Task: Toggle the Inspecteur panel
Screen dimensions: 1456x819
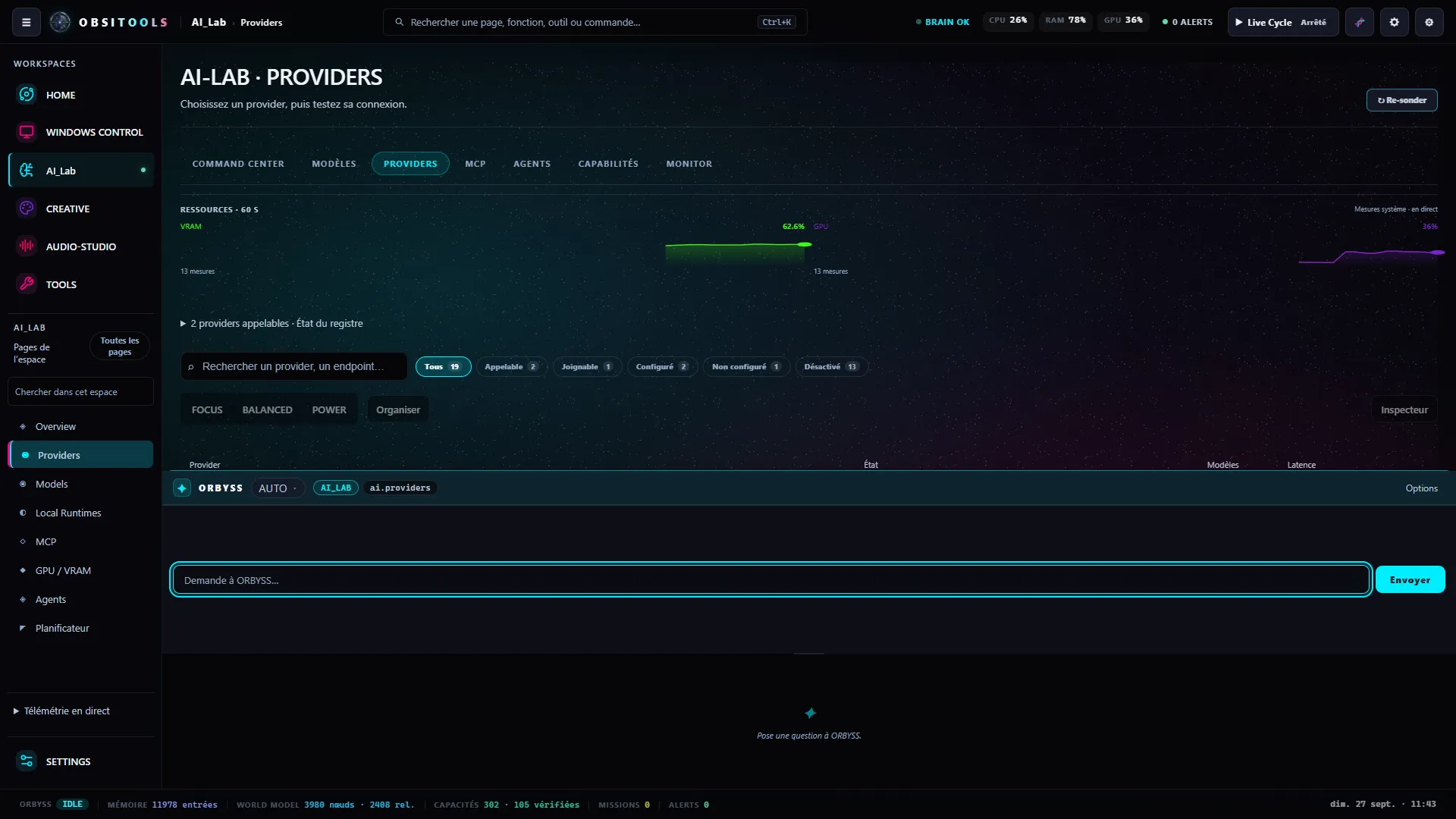Action: coord(1404,410)
